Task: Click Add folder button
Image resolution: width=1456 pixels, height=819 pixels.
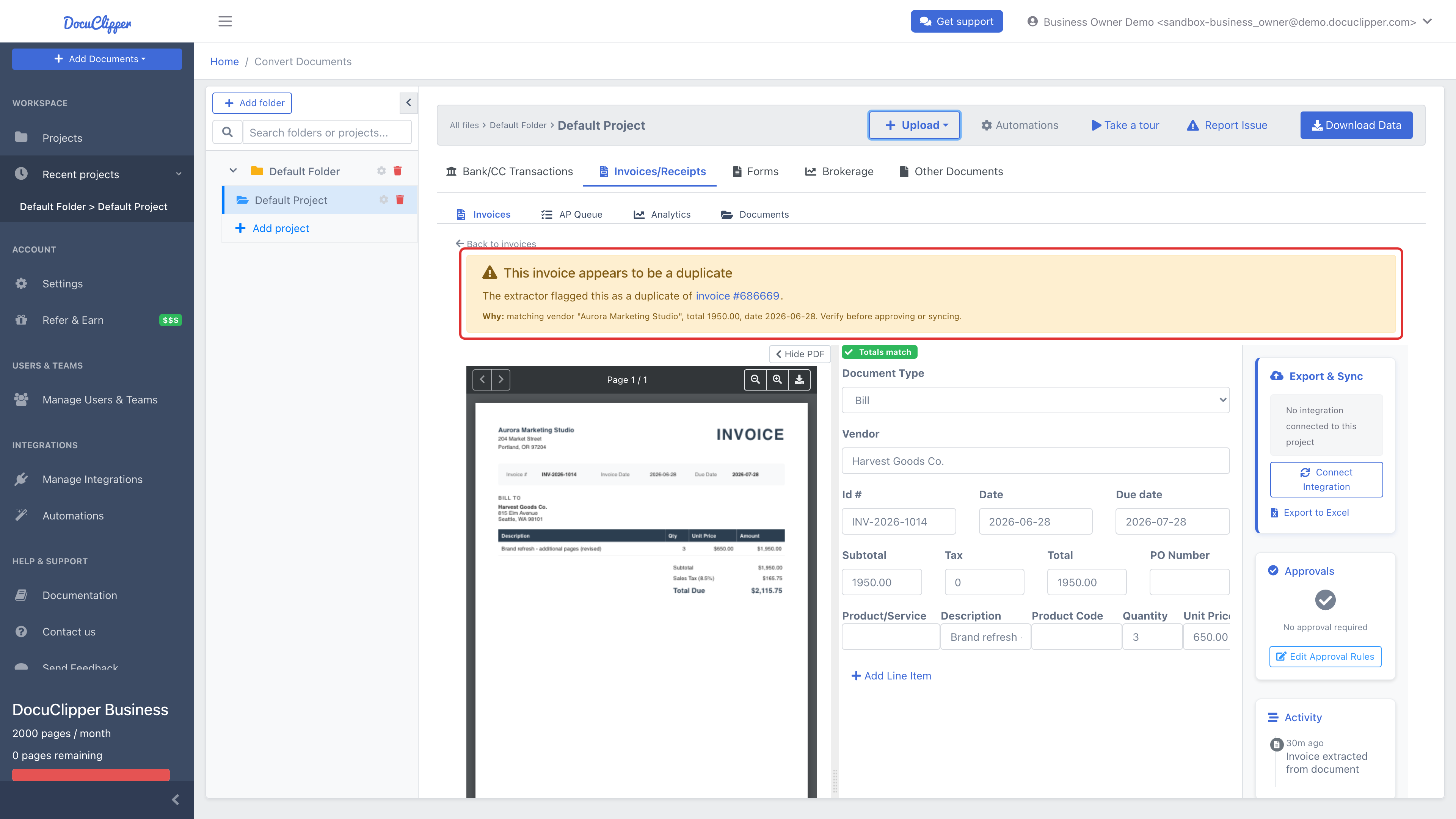Action: [252, 103]
